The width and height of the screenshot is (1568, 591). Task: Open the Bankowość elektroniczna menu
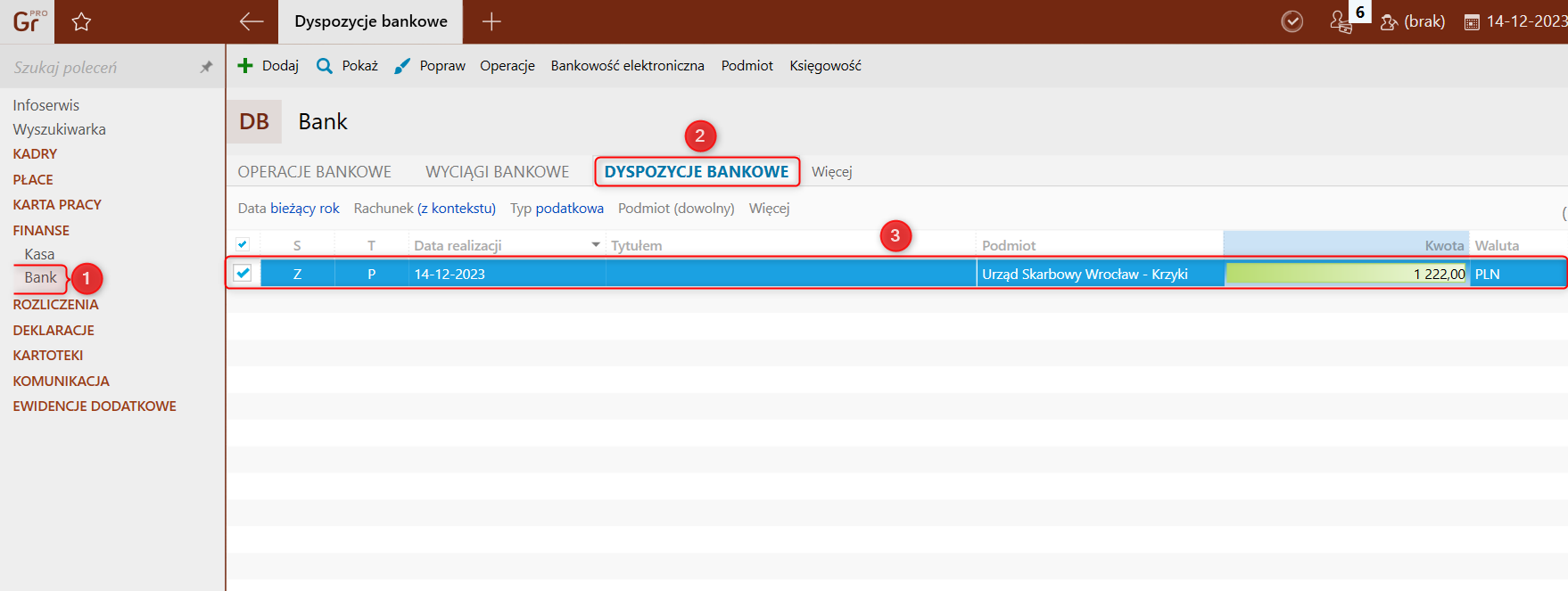tap(627, 66)
